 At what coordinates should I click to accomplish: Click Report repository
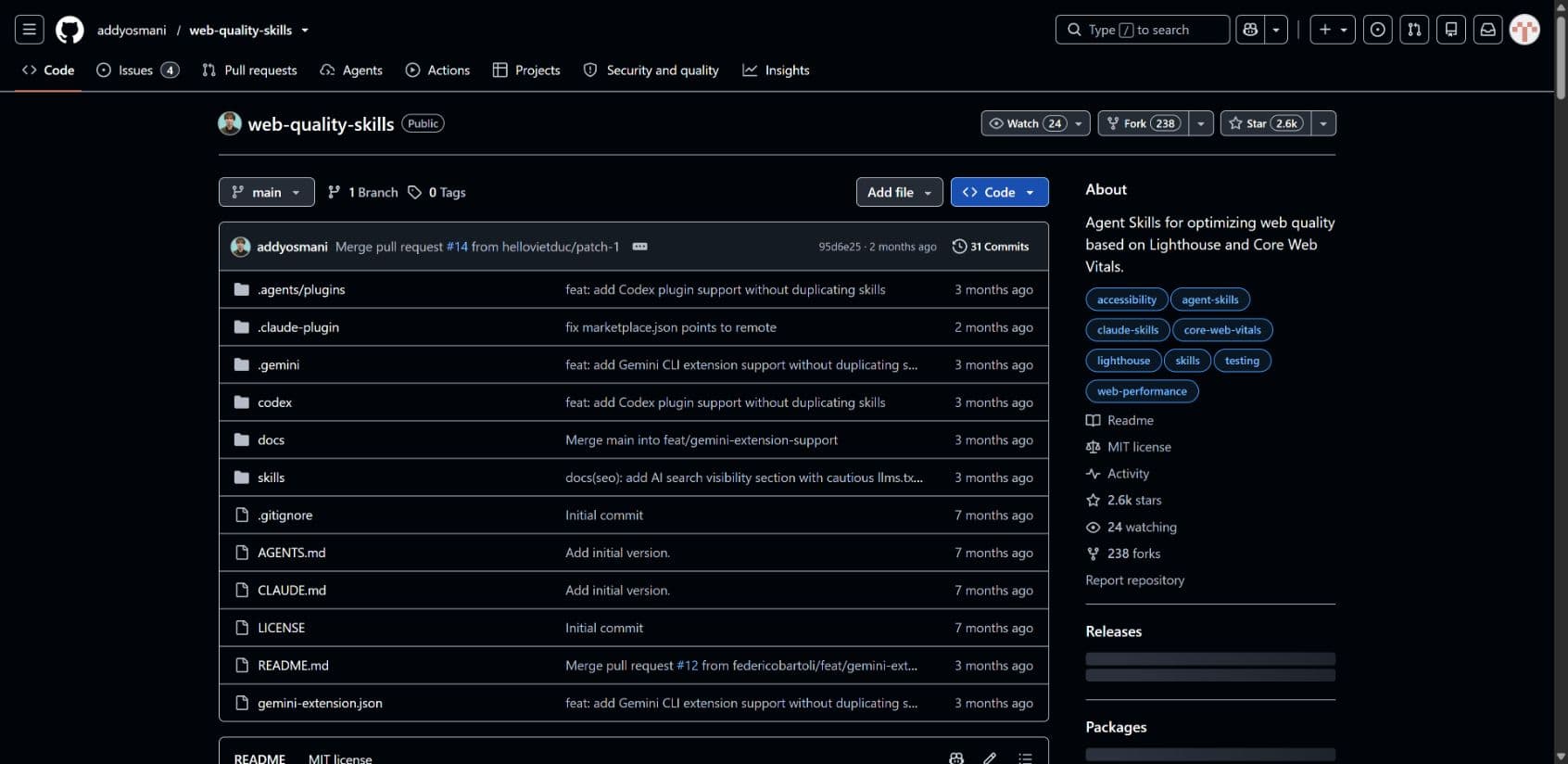pyautogui.click(x=1135, y=580)
